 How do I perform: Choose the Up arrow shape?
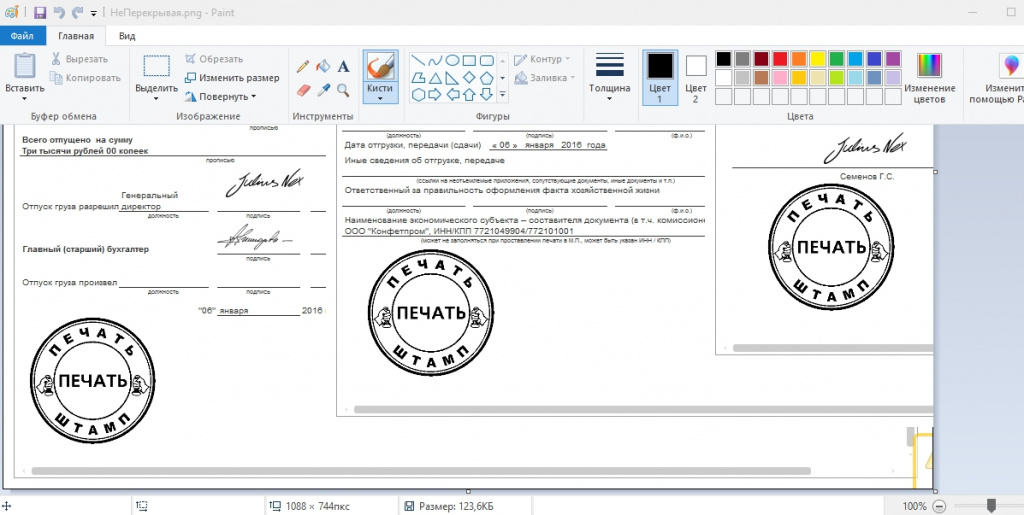click(x=469, y=95)
